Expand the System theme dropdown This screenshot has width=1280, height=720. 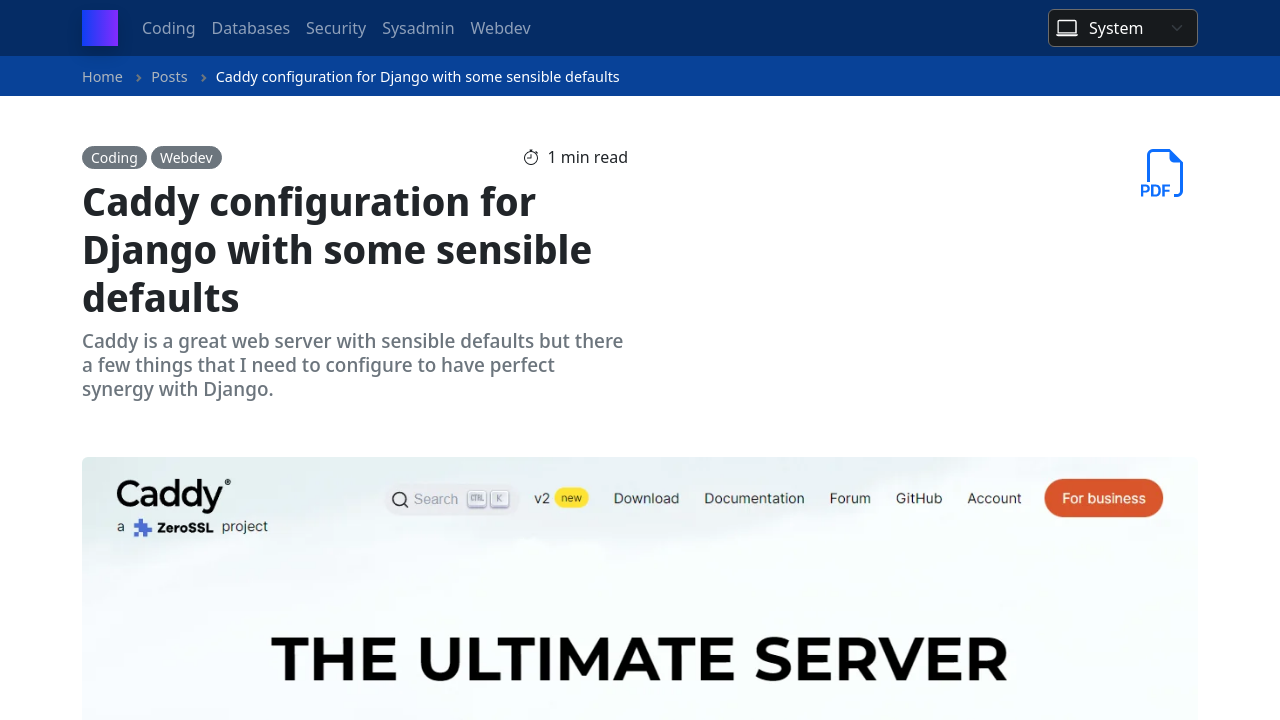1178,28
